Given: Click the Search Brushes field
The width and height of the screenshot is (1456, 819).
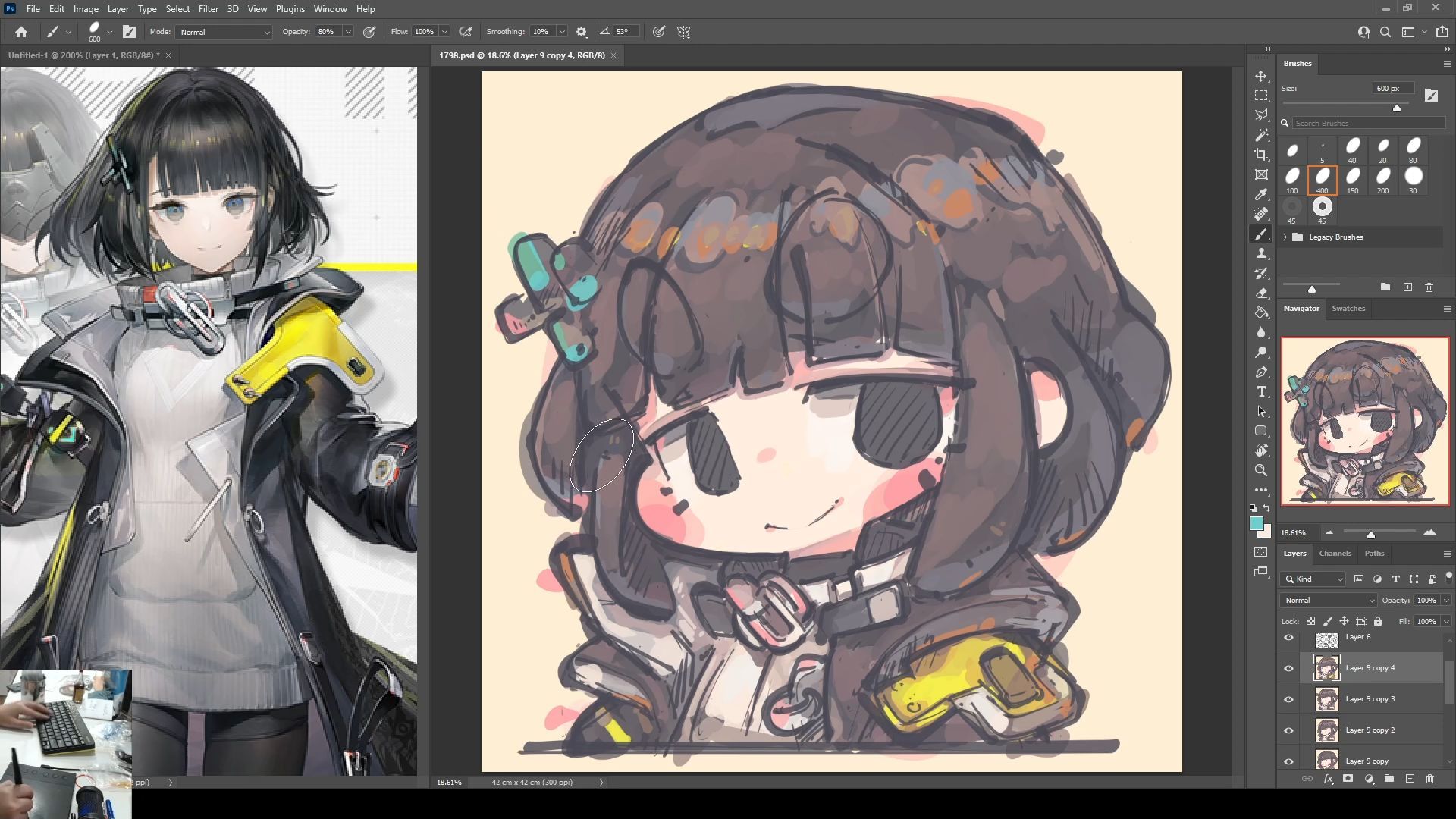Looking at the screenshot, I should pos(1369,123).
